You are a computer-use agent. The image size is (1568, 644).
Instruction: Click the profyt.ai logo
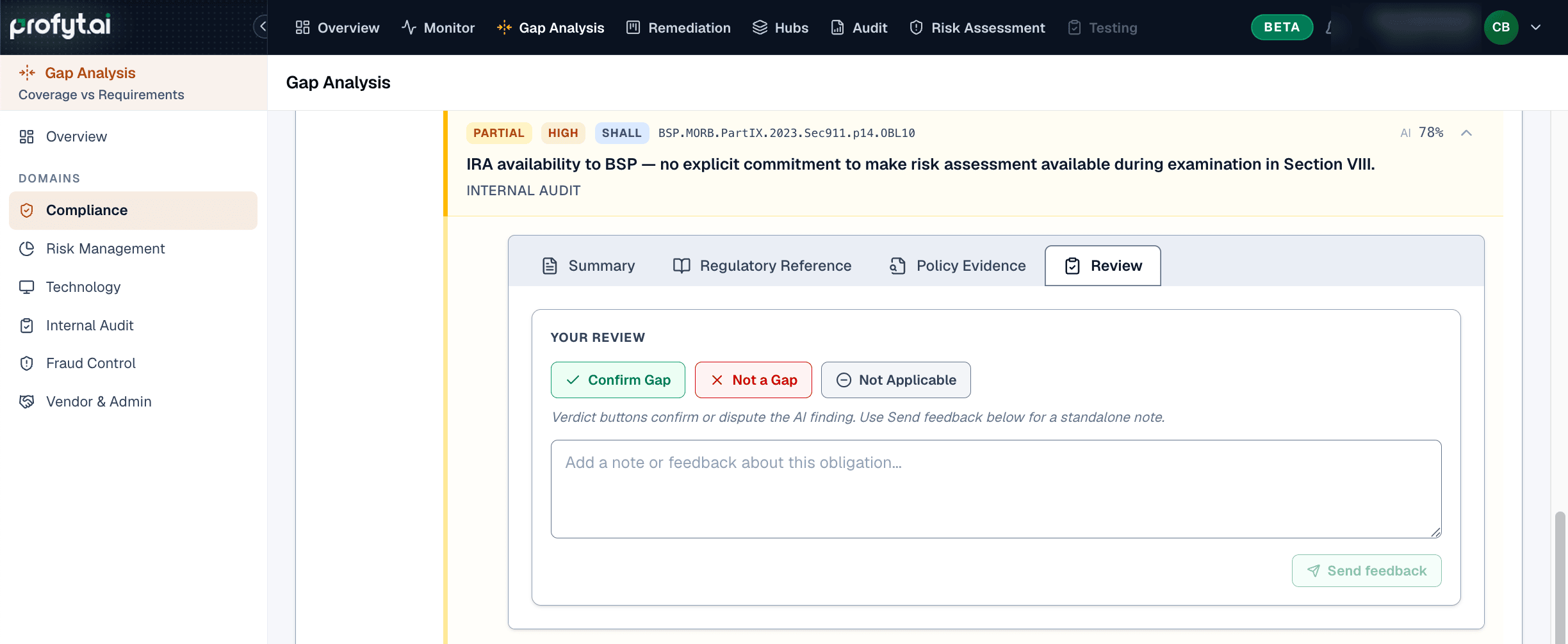click(61, 26)
